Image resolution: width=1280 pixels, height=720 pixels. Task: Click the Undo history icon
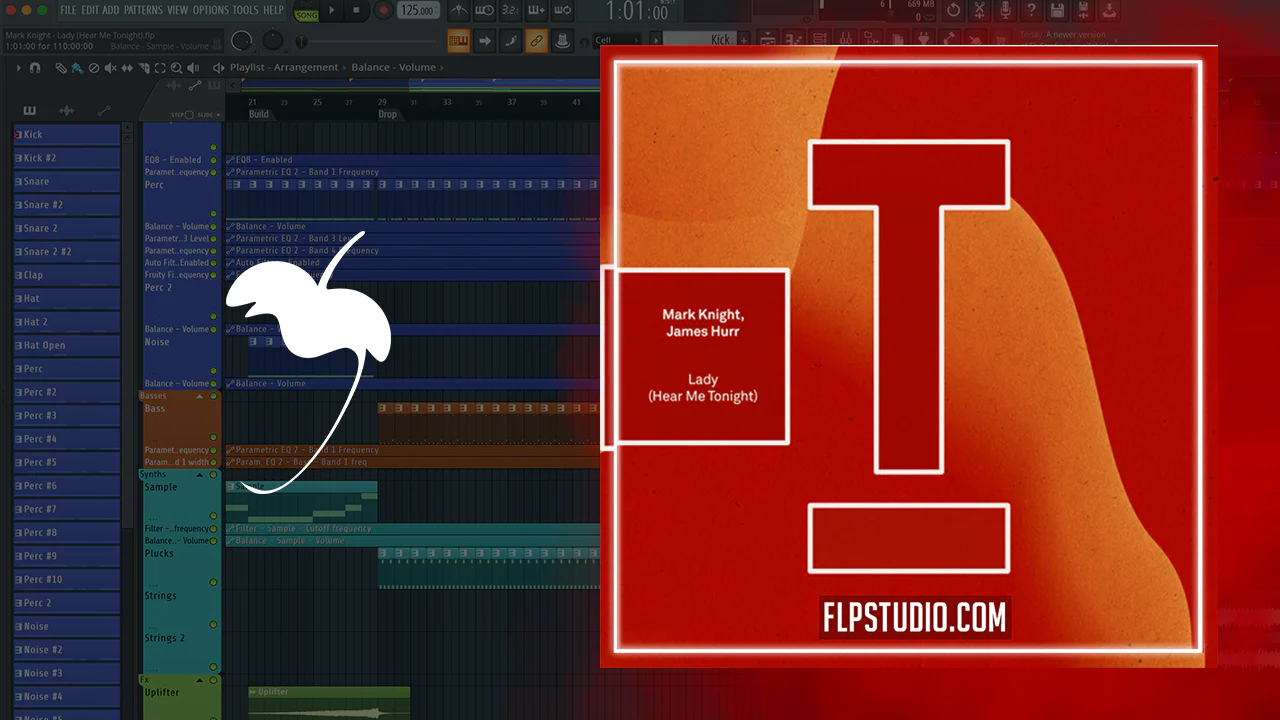click(x=953, y=11)
